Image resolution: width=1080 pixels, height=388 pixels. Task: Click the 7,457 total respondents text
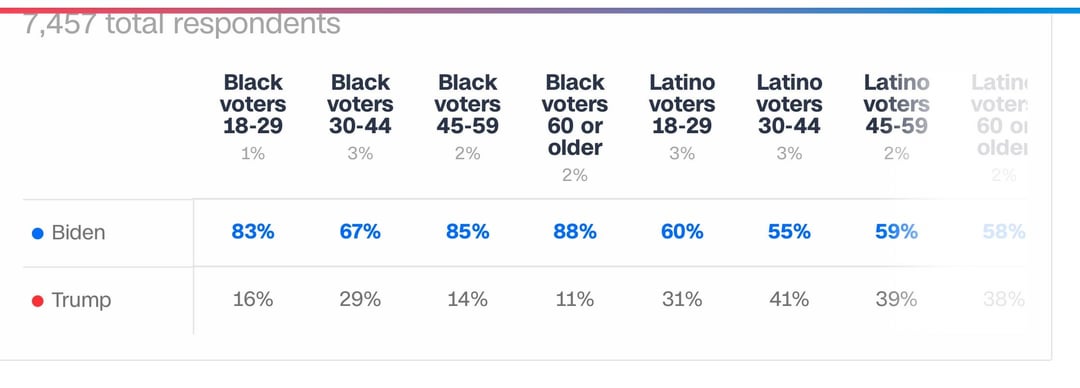click(x=182, y=25)
